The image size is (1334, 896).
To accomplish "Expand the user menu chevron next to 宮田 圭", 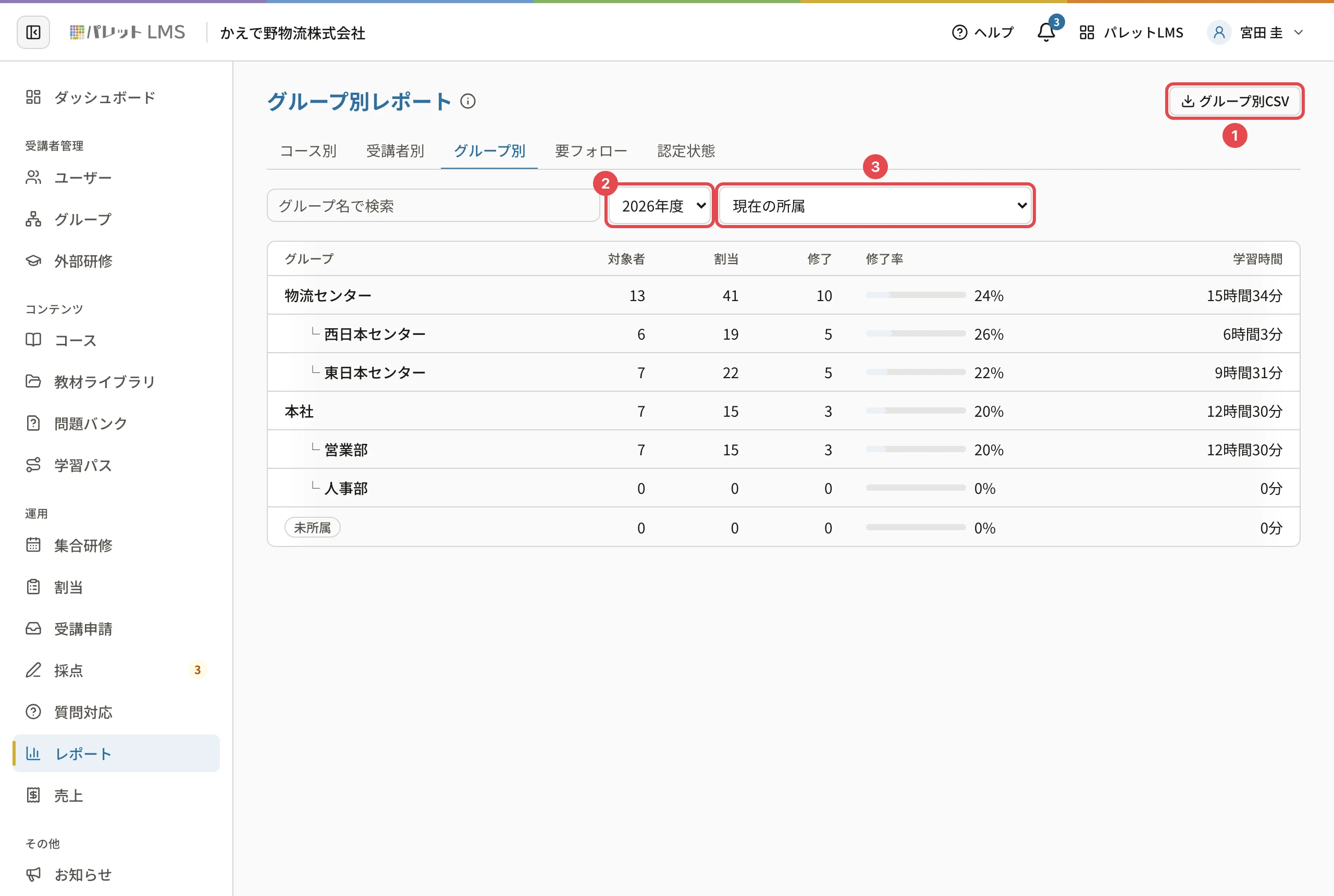I will pos(1299,33).
